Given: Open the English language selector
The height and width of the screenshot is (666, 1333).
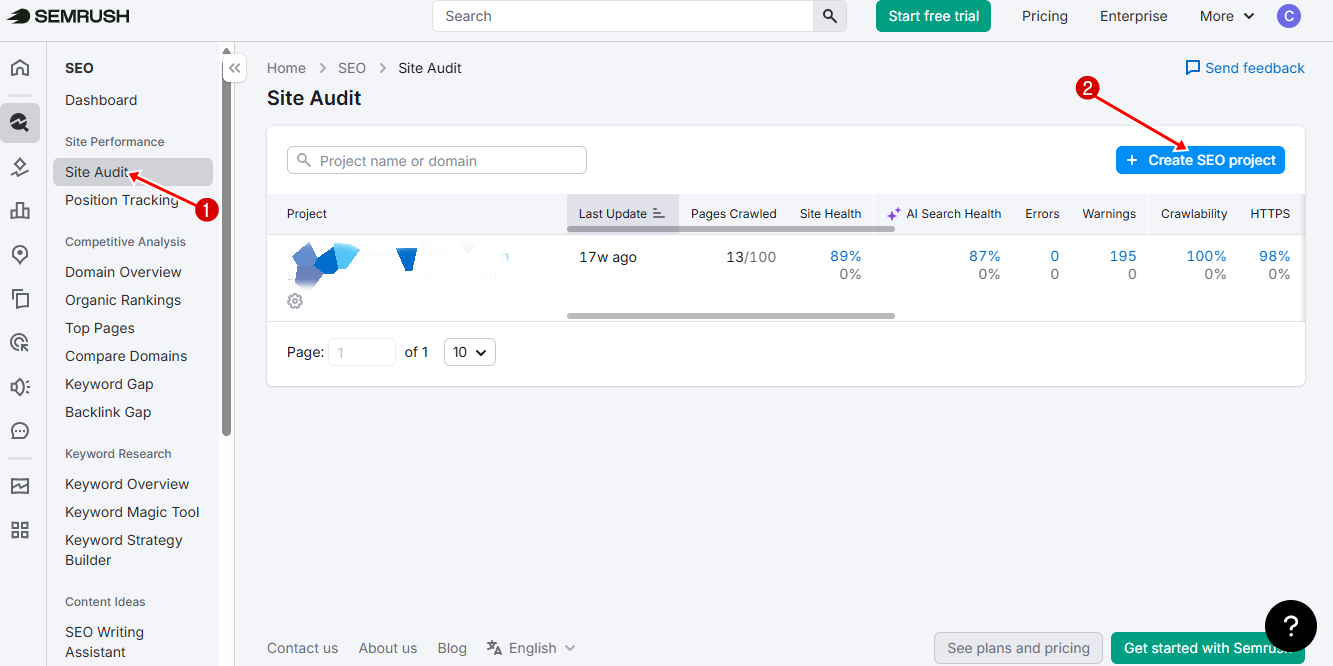Looking at the screenshot, I should tap(531, 648).
